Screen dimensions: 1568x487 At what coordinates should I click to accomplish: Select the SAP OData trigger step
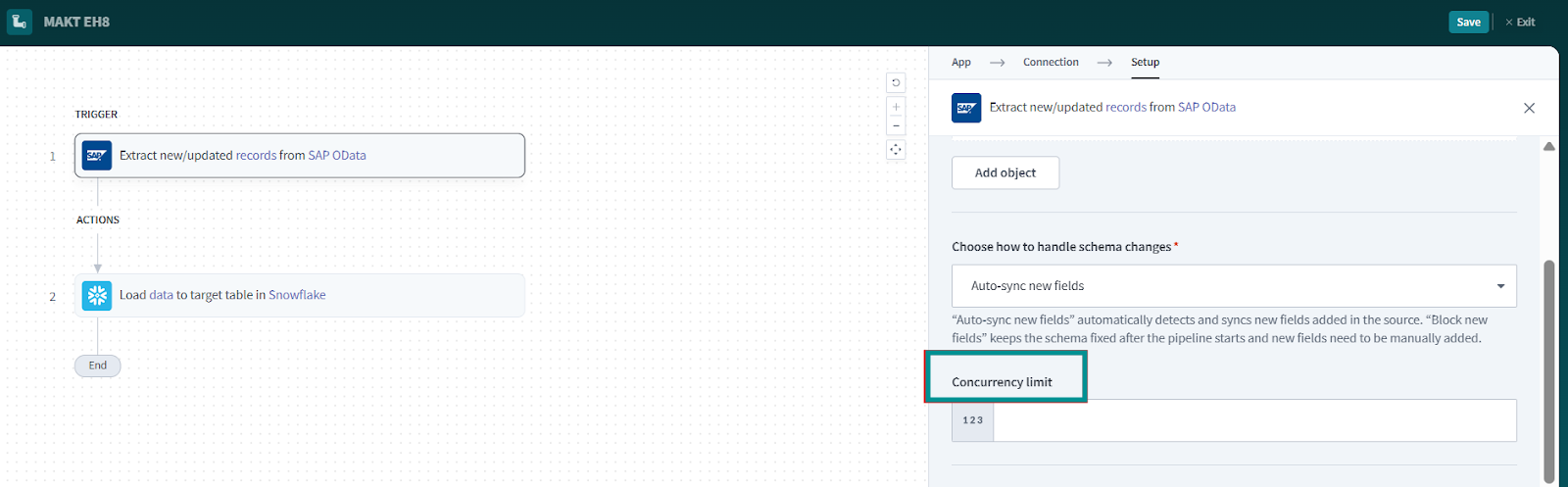[x=300, y=156]
